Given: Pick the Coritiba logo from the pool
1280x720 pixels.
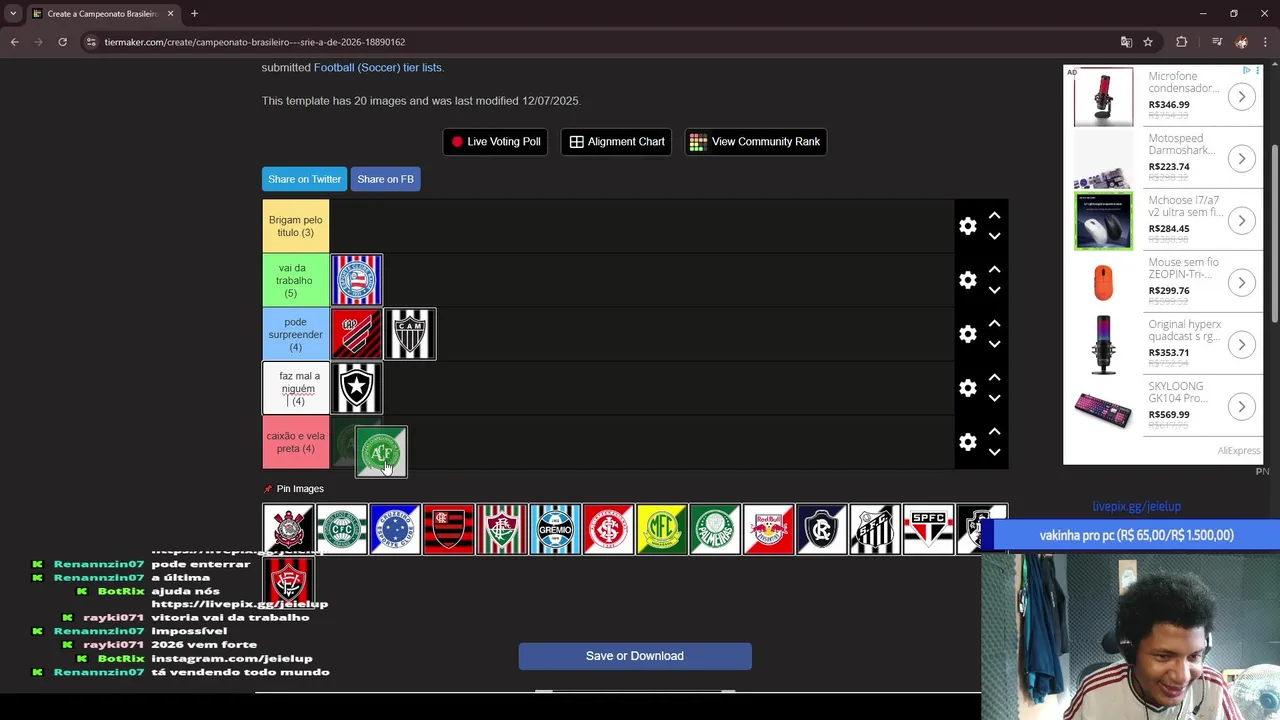Looking at the screenshot, I should (342, 529).
